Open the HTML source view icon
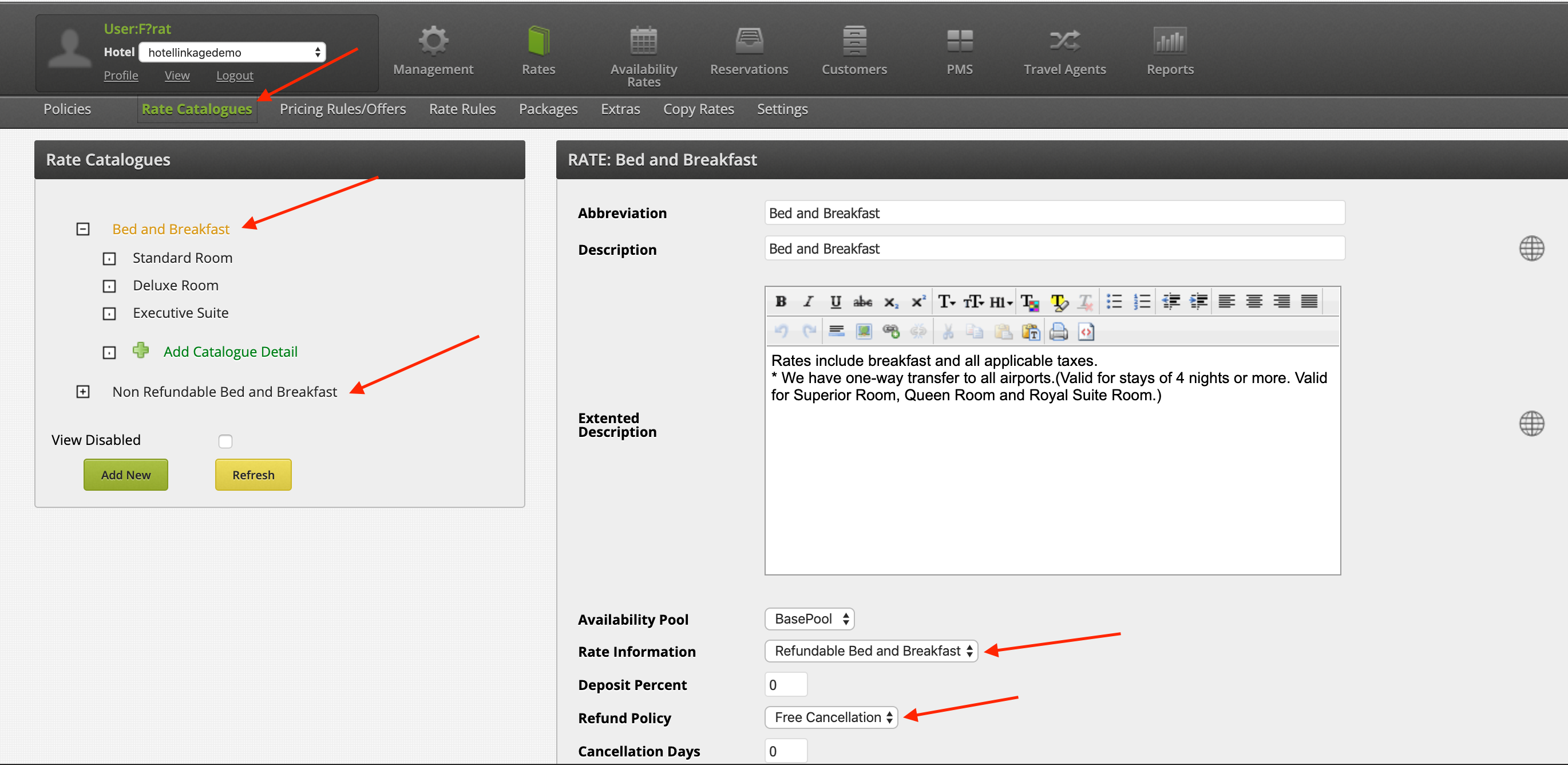This screenshot has width=1568, height=765. click(1086, 332)
